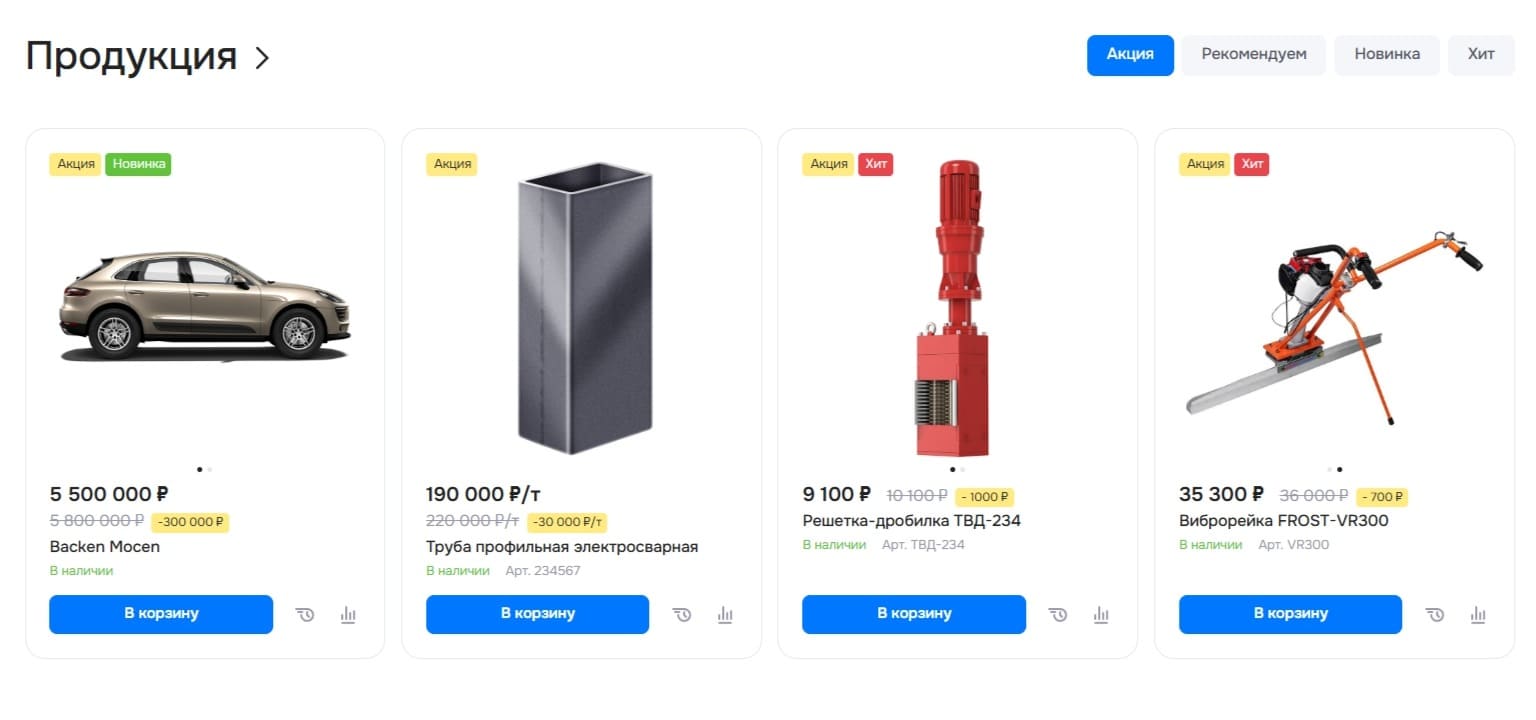Click the clock icon on the Решетка-дробилка ТВД-234 card
This screenshot has width=1536, height=720.
click(1058, 615)
